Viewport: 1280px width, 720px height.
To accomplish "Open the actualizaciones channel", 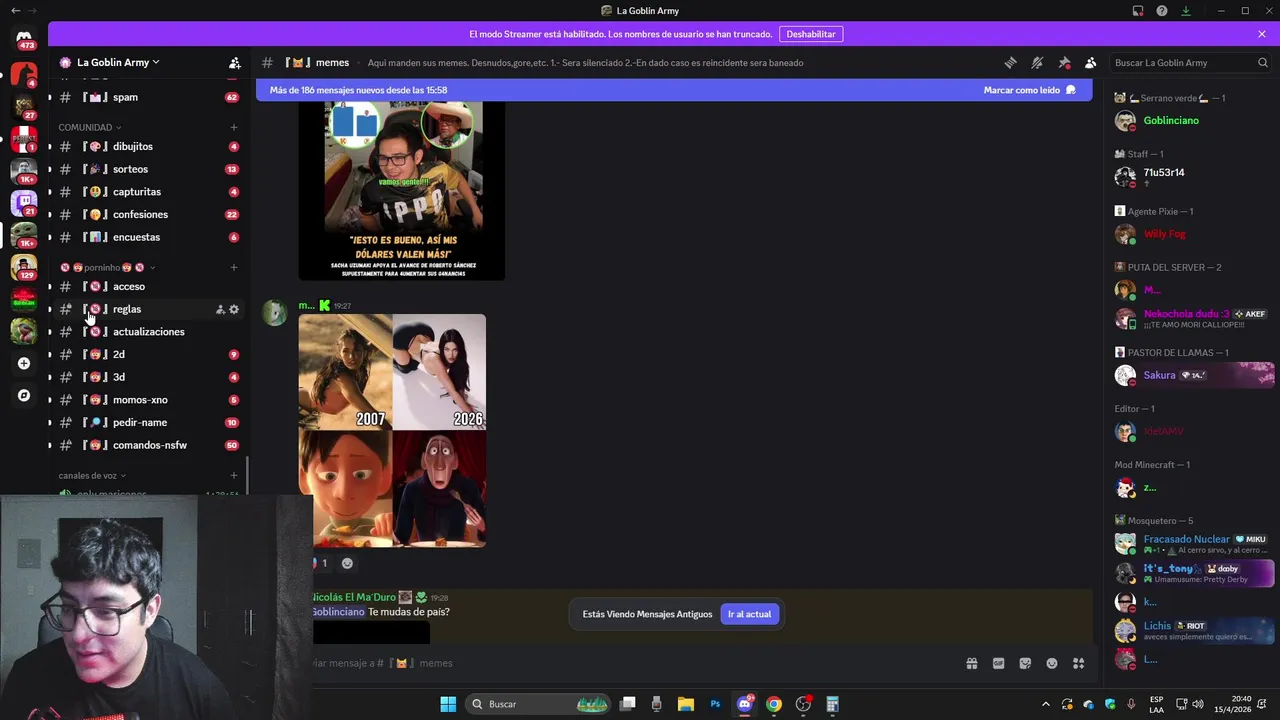I will 148,332.
